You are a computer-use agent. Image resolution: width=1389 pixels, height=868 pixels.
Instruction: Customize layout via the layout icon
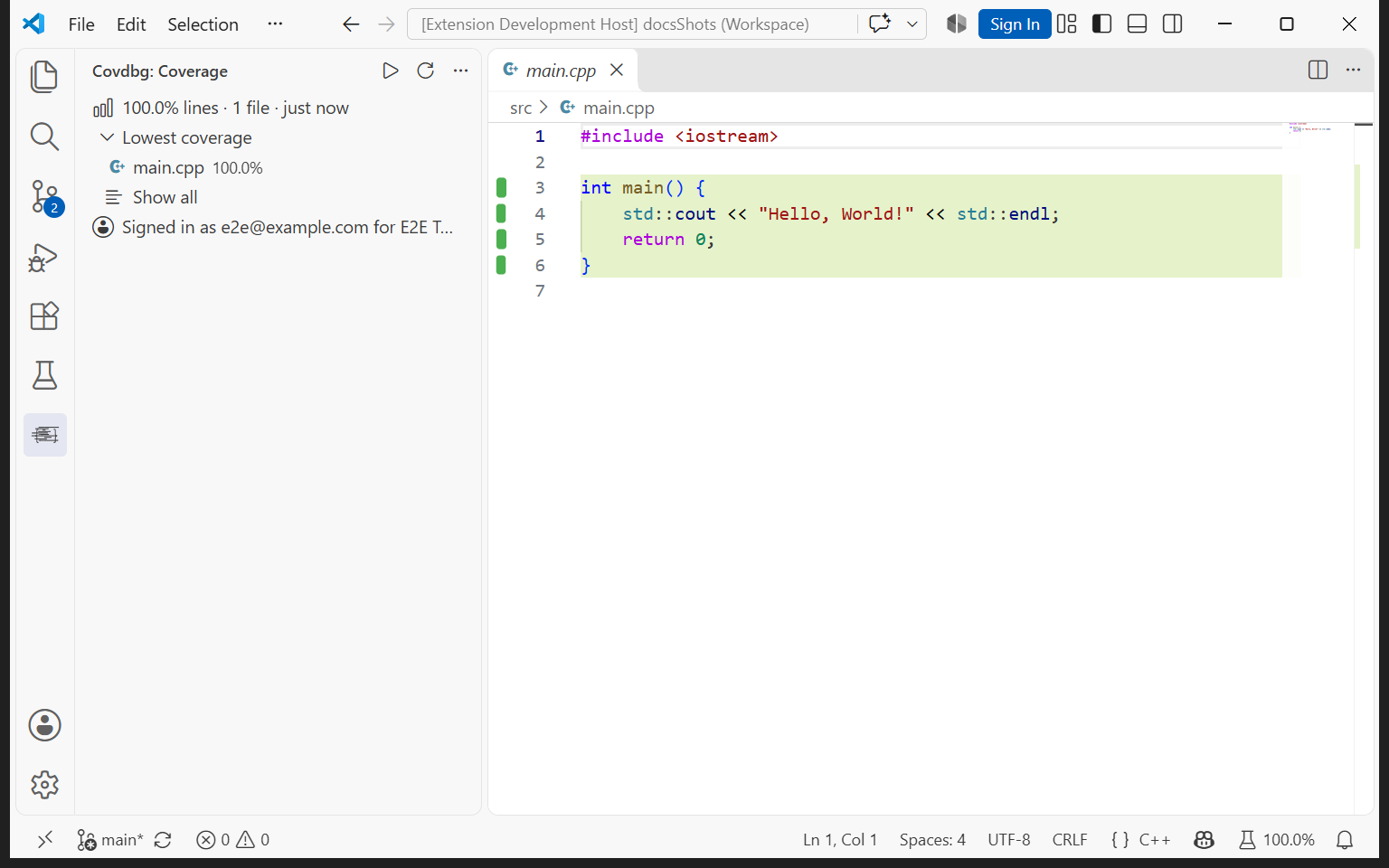(x=1067, y=24)
